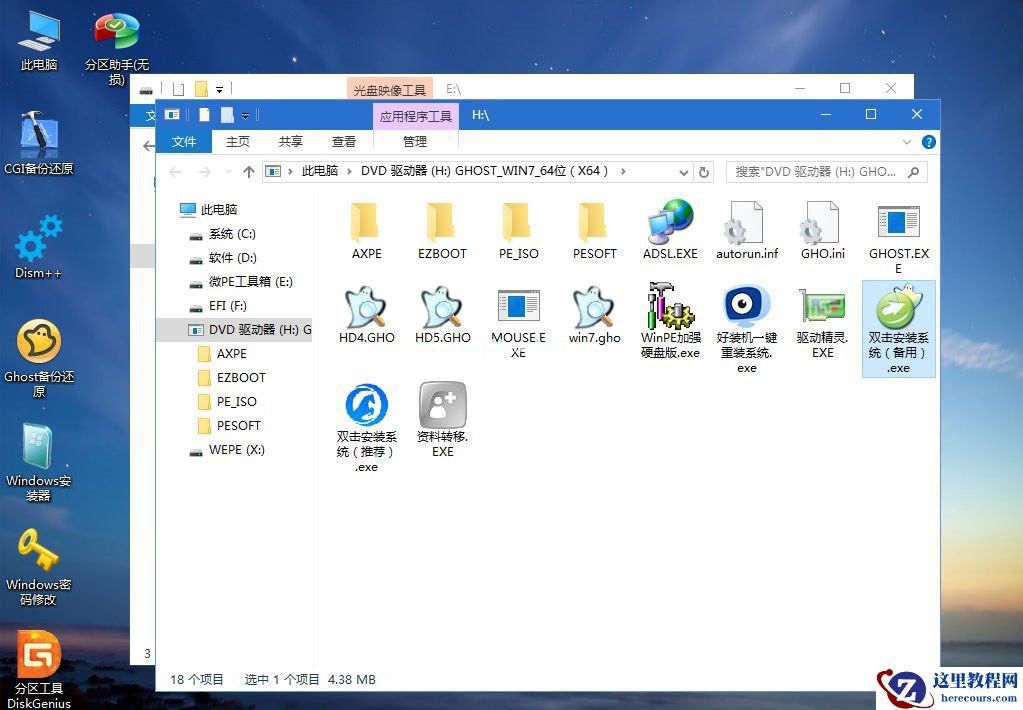This screenshot has width=1023, height=710.
Task: Open ADSL.EXE
Action: point(670,227)
